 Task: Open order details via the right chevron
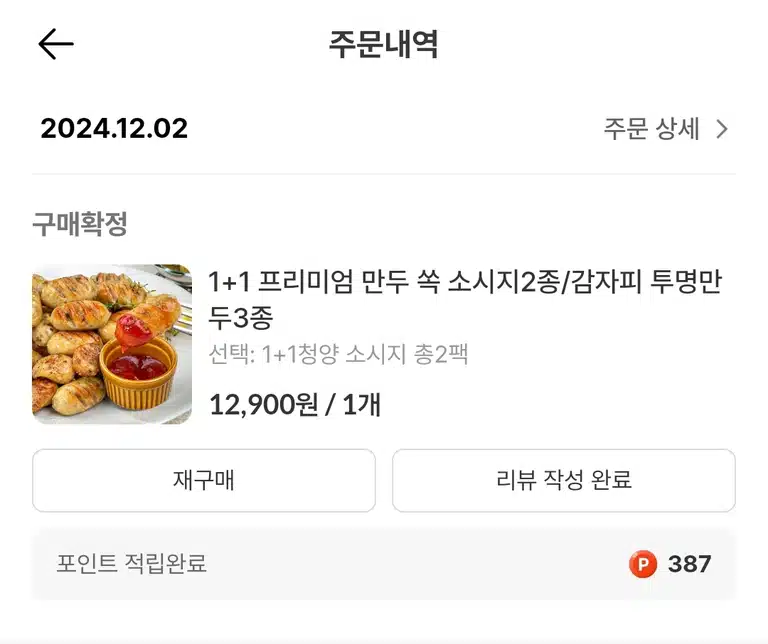(722, 129)
